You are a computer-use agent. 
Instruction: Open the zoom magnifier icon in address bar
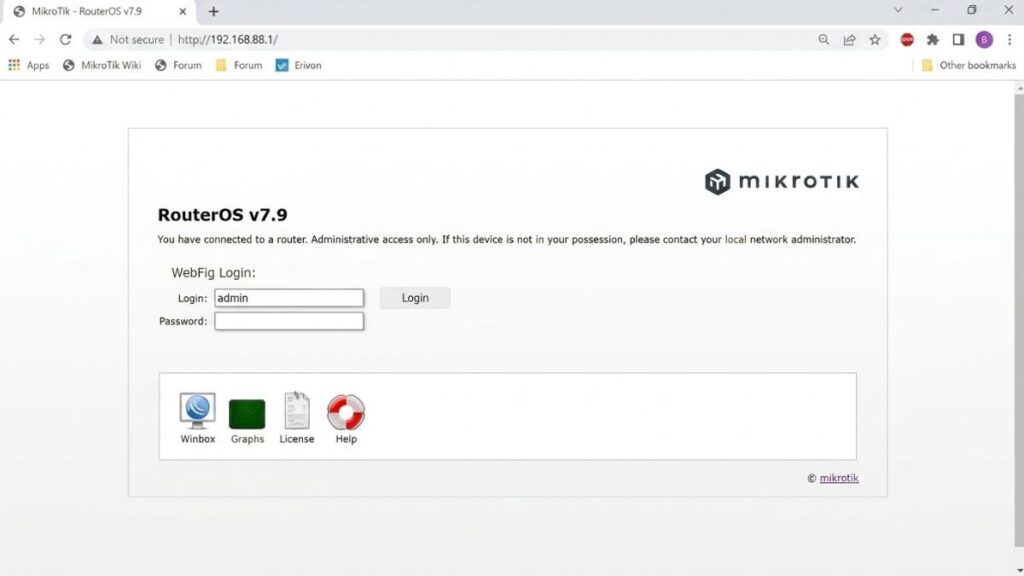point(824,40)
